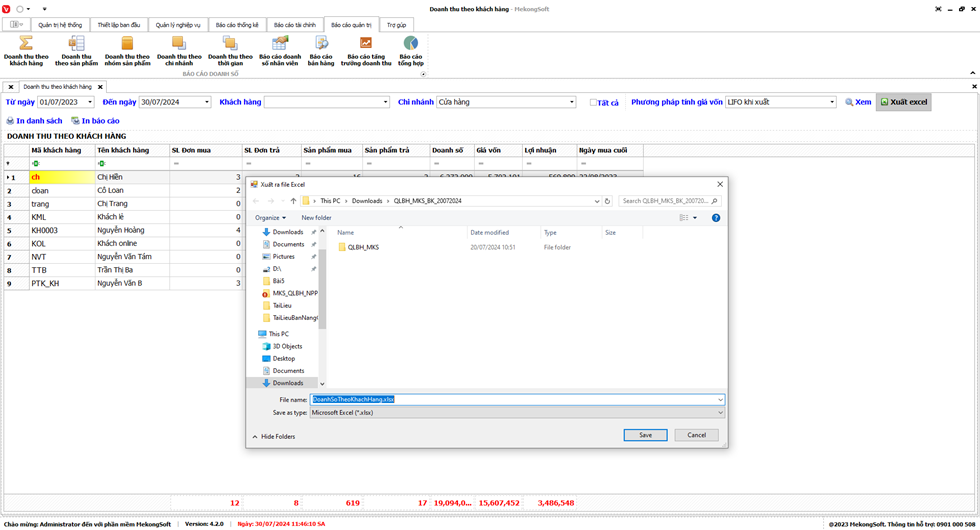The width and height of the screenshot is (980, 530).
Task: Open Báo cáo tăng trưởng doanh thu icon
Action: pos(366,43)
